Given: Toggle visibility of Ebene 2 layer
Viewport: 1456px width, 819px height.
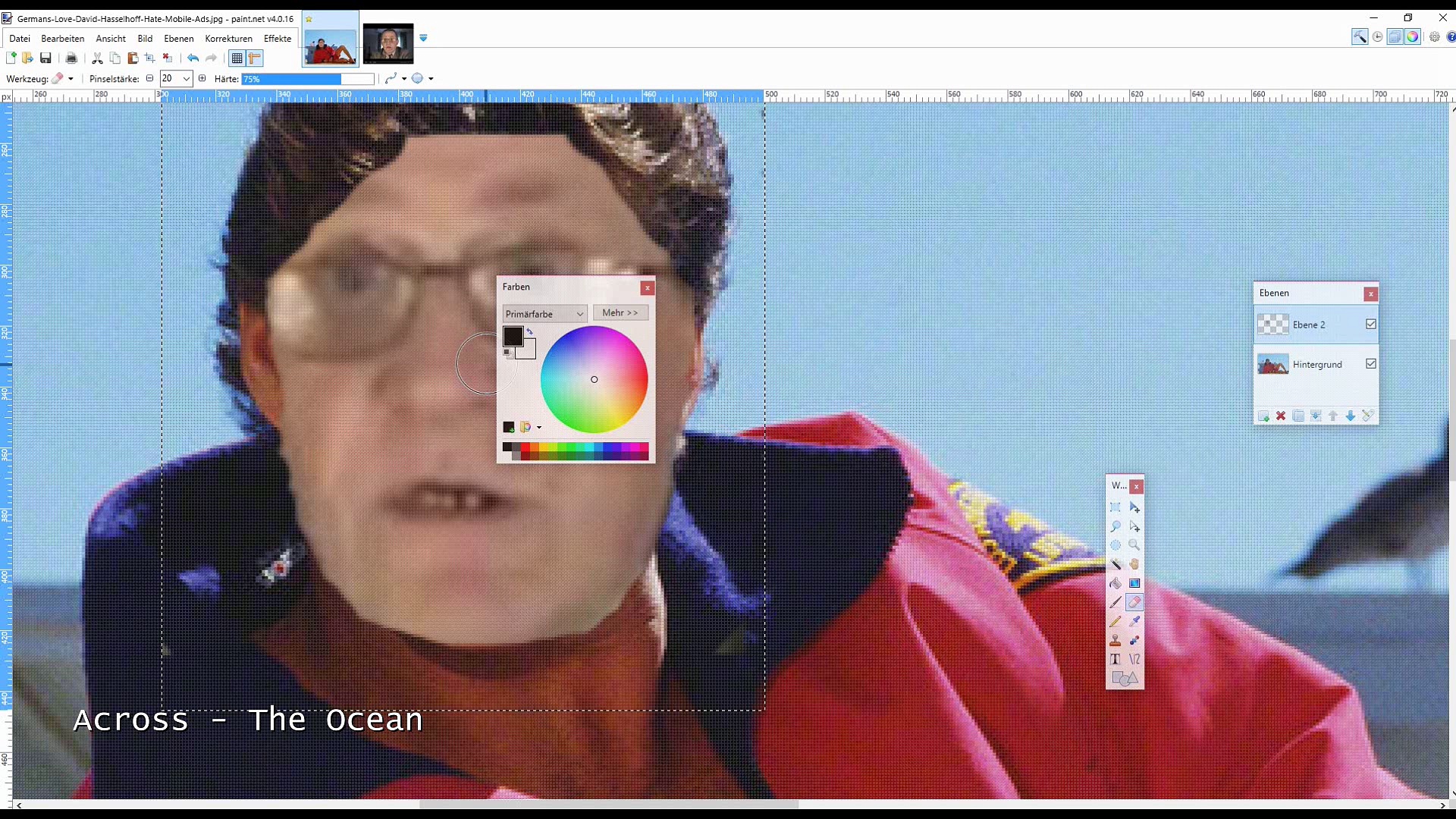Looking at the screenshot, I should [x=1371, y=325].
